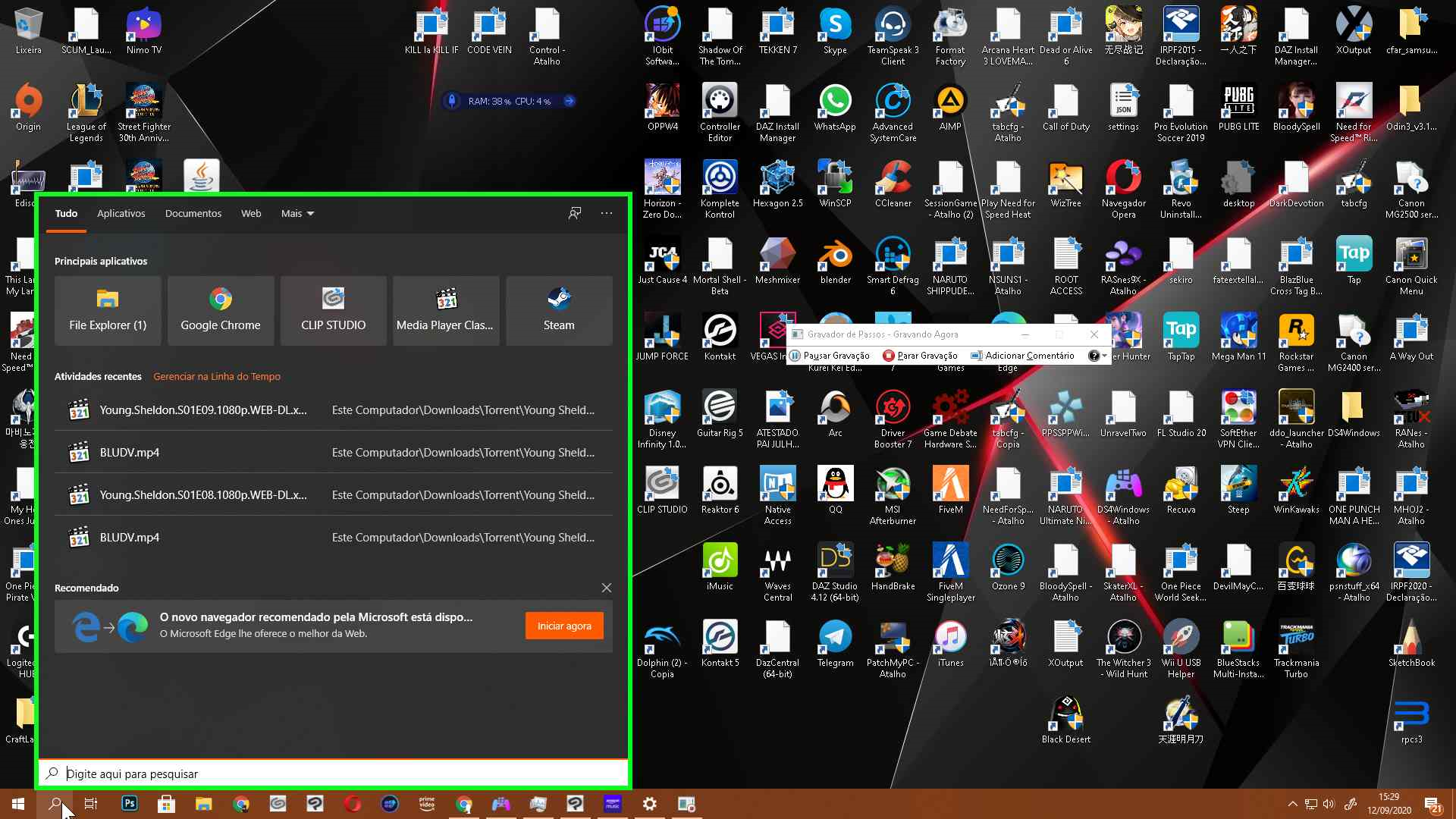1456x819 pixels.
Task: Open the help dropdown in Gravador de Passos
Action: (1104, 356)
